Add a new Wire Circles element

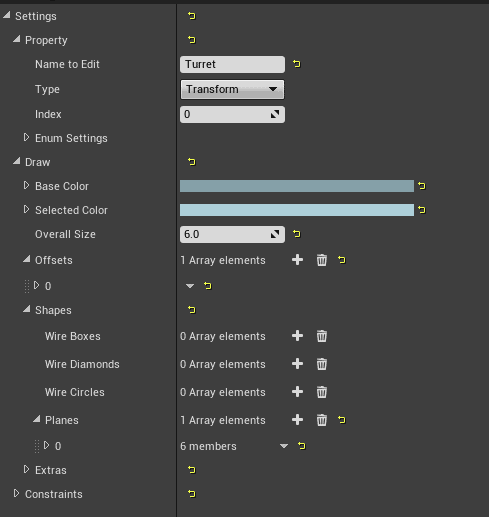coord(297,392)
